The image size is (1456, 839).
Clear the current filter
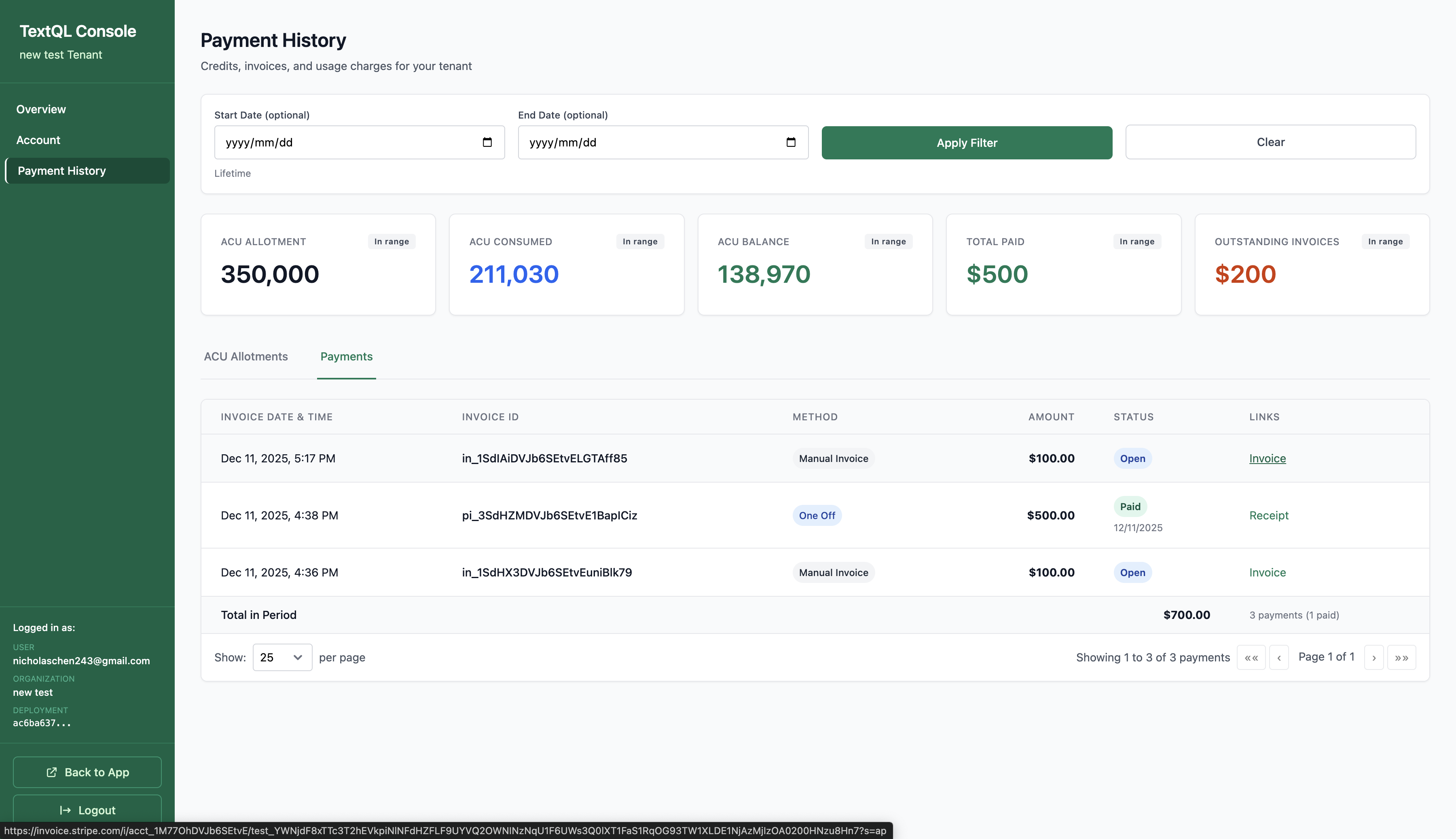(1270, 142)
